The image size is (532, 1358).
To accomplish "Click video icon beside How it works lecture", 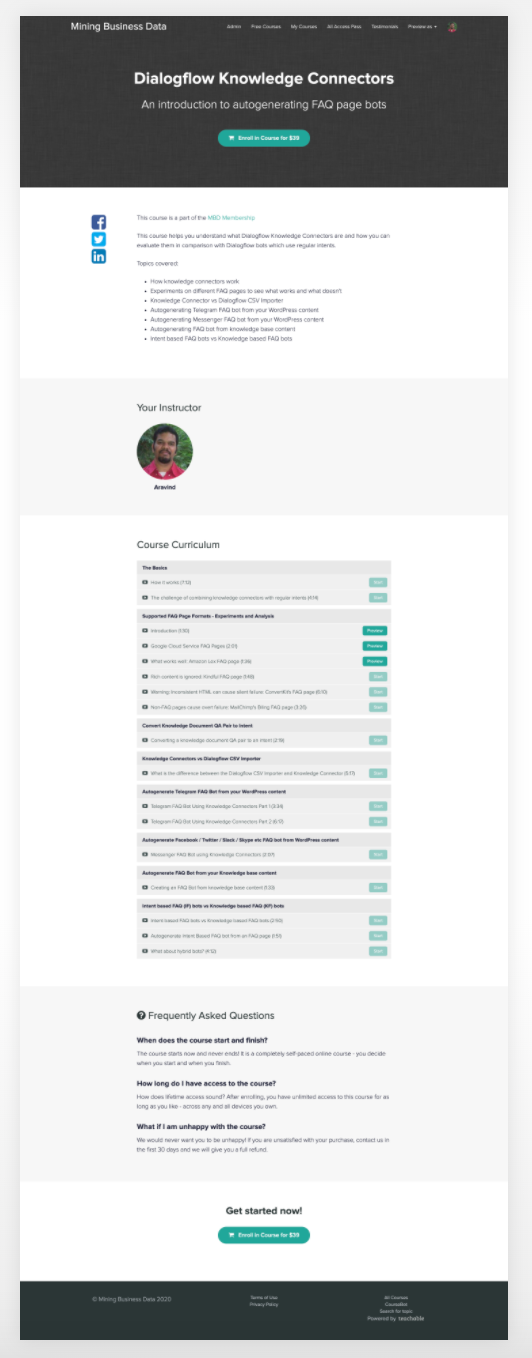I will pyautogui.click(x=145, y=582).
